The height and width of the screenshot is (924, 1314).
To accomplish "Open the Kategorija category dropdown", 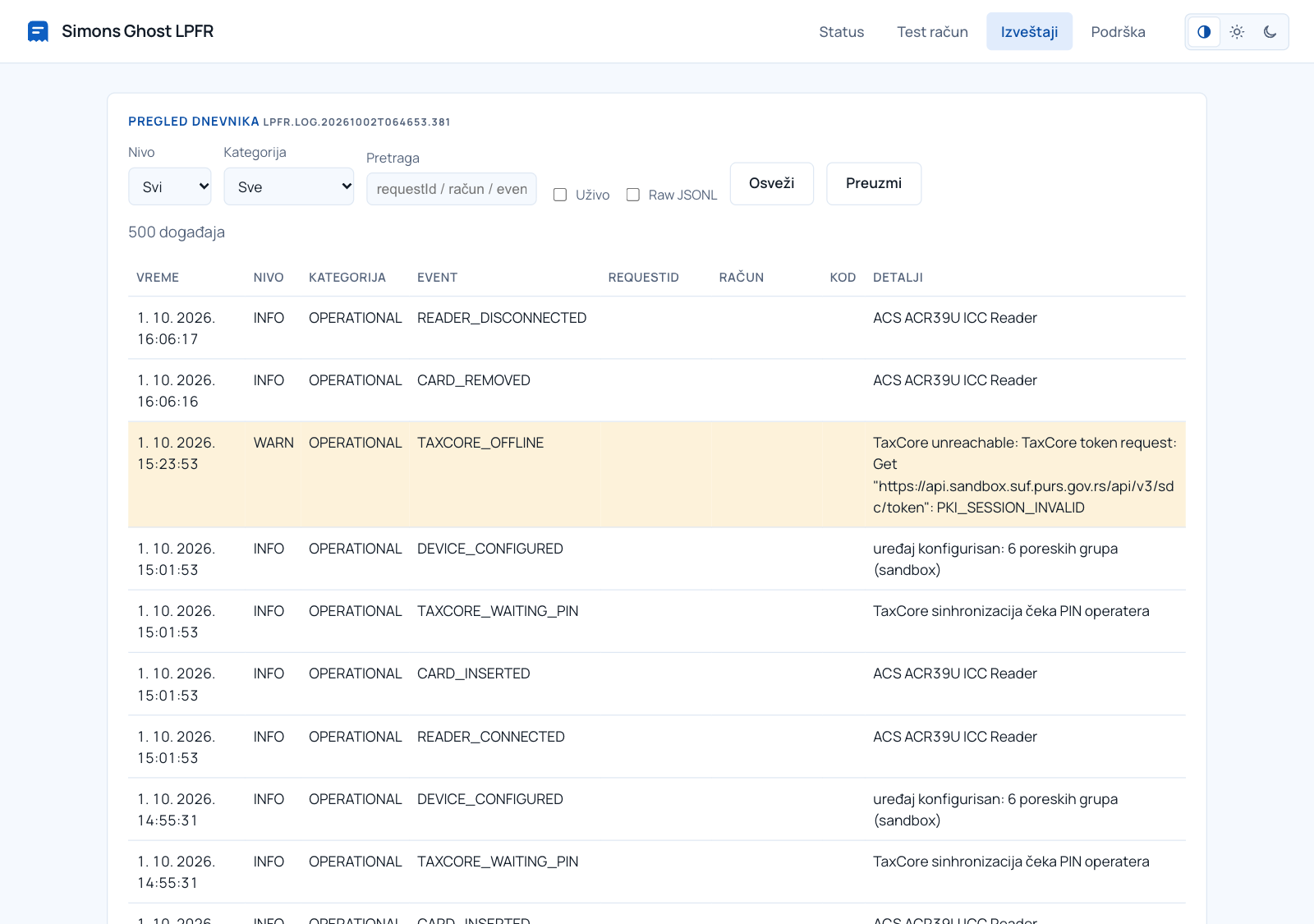I will tap(289, 186).
